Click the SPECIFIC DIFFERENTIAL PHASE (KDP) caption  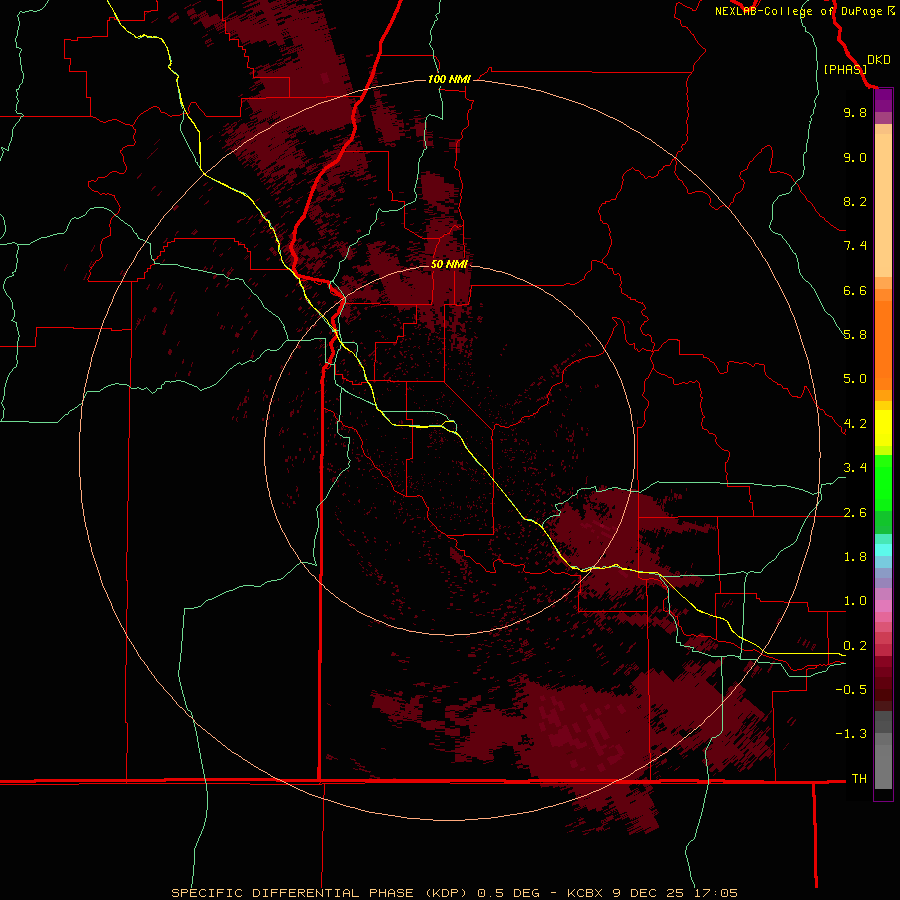[321, 893]
